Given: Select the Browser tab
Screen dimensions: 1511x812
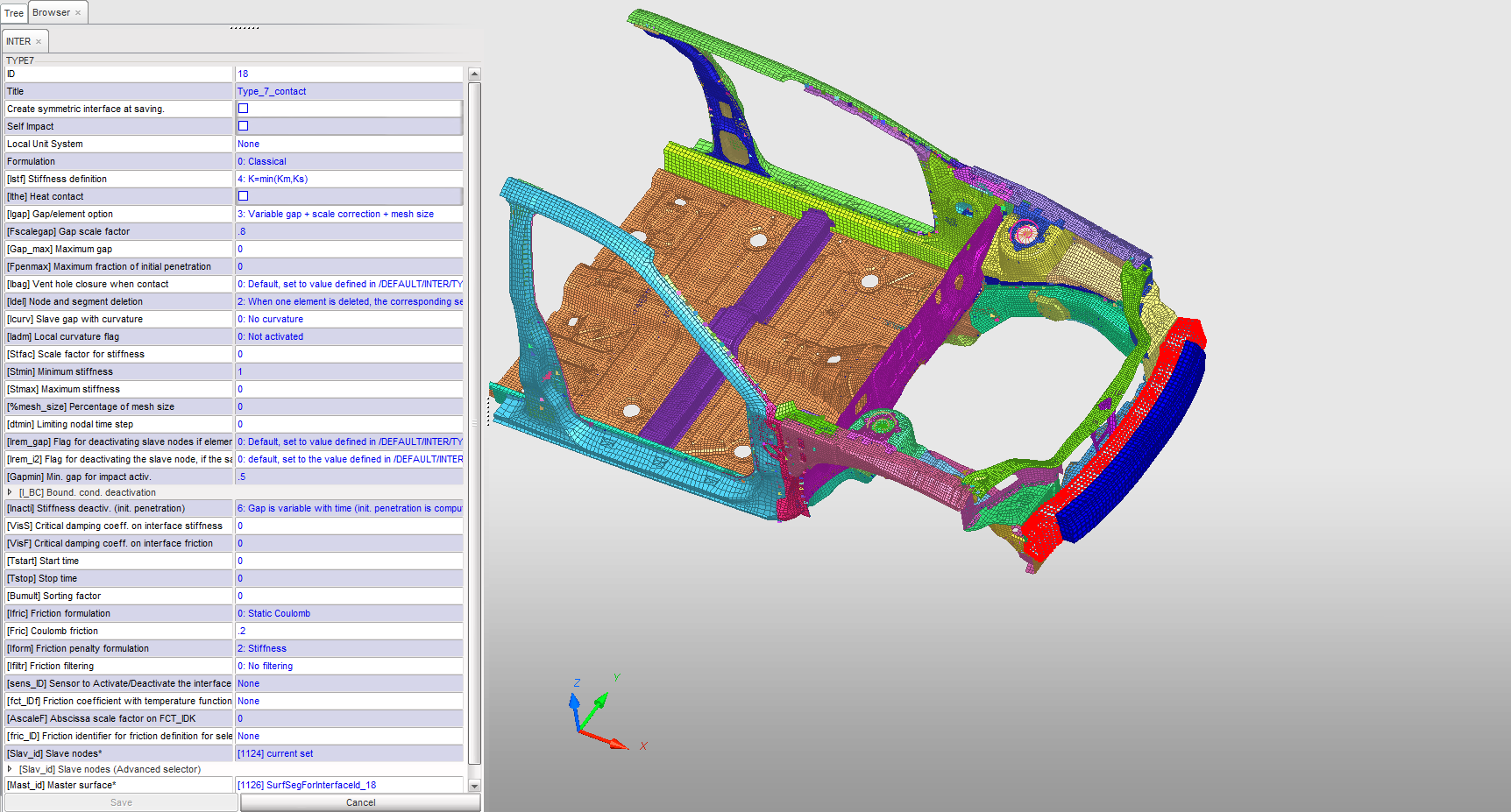Looking at the screenshot, I should 53,12.
